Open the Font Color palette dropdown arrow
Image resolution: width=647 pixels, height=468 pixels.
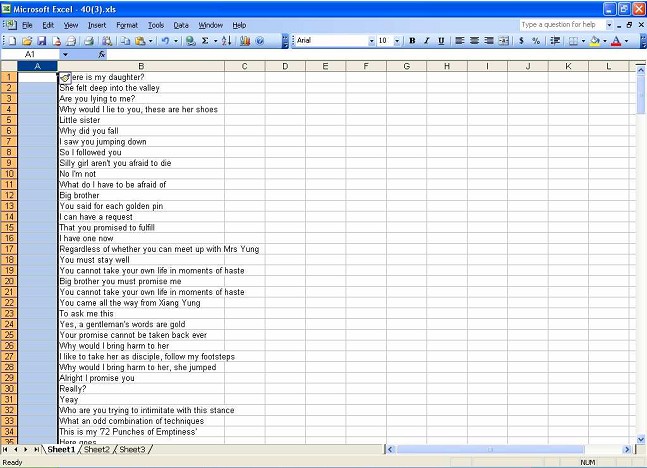pyautogui.click(x=626, y=40)
